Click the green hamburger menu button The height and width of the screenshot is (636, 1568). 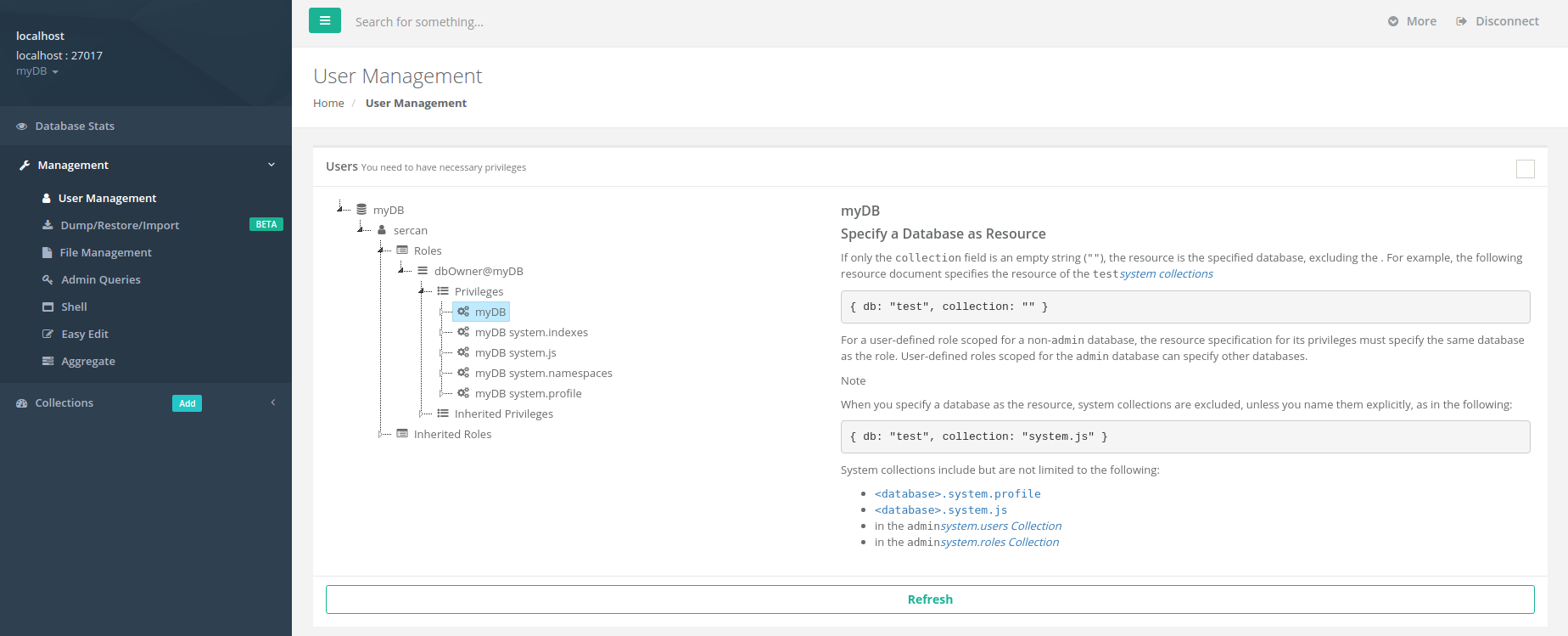click(x=324, y=21)
